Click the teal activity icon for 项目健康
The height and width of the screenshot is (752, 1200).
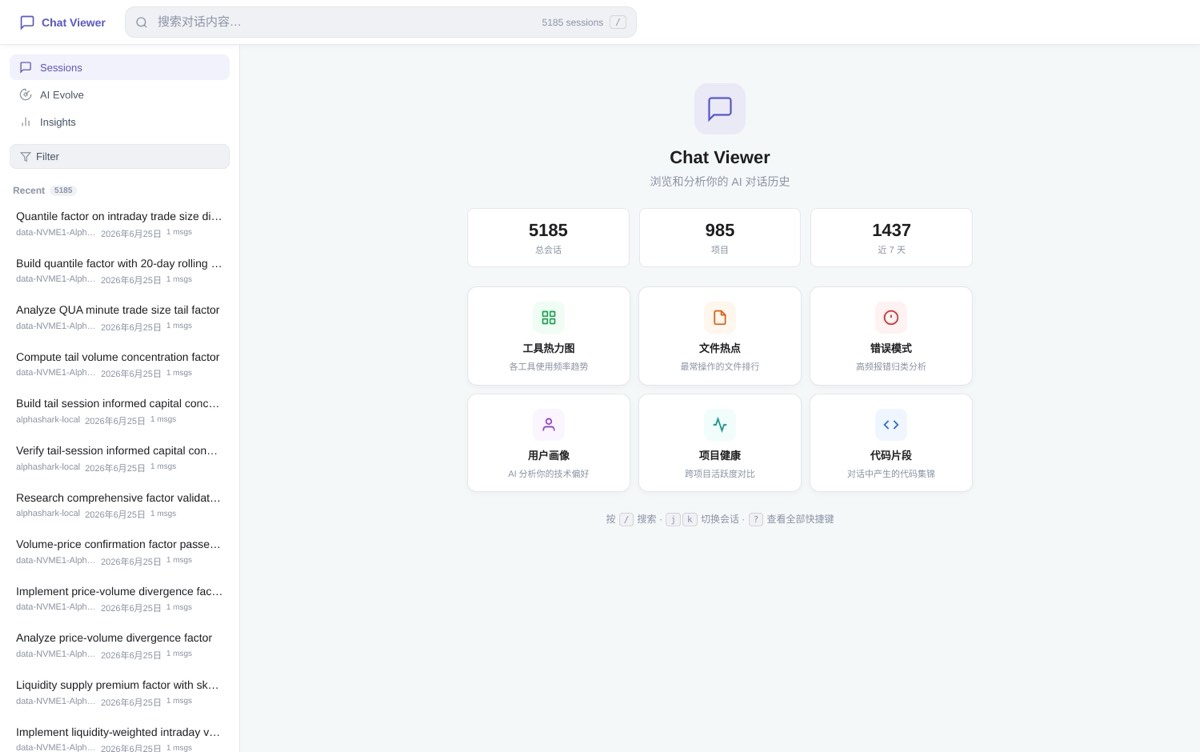click(x=720, y=424)
